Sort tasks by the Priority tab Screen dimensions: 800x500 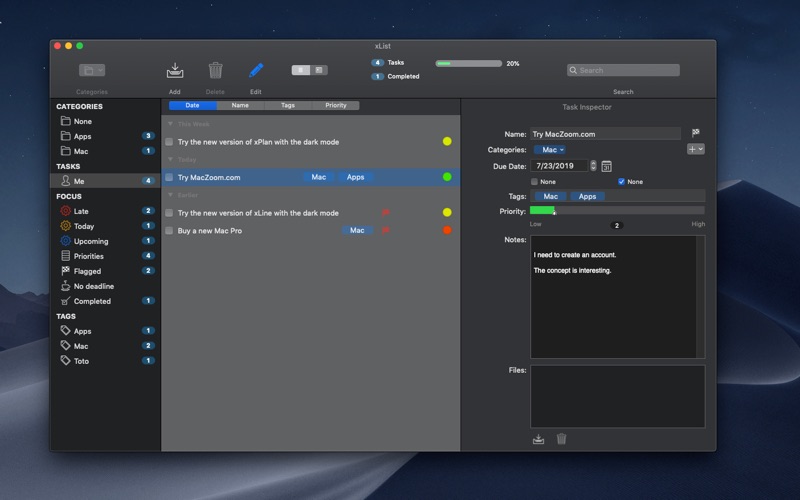(x=336, y=105)
